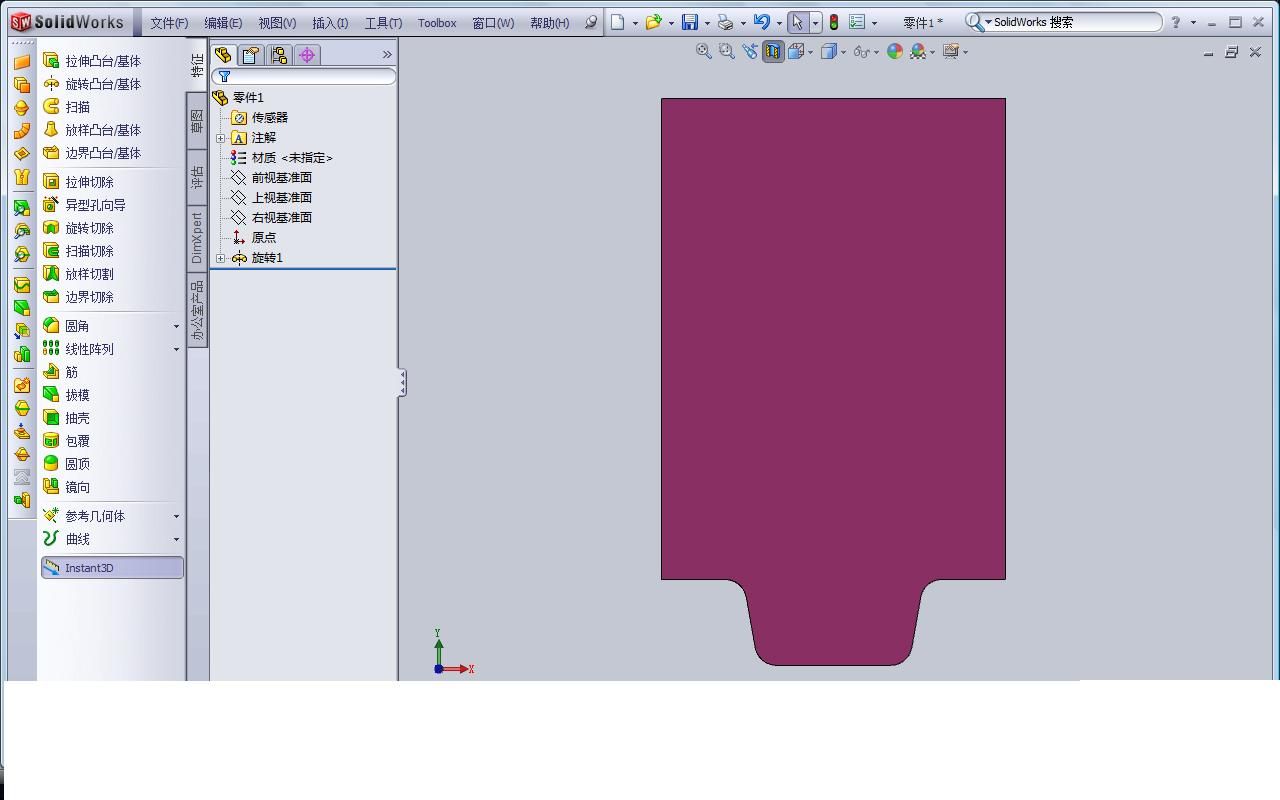Select the 线性阵列 linear pattern tool
Viewport: 1280px width, 800px height.
click(x=78, y=349)
